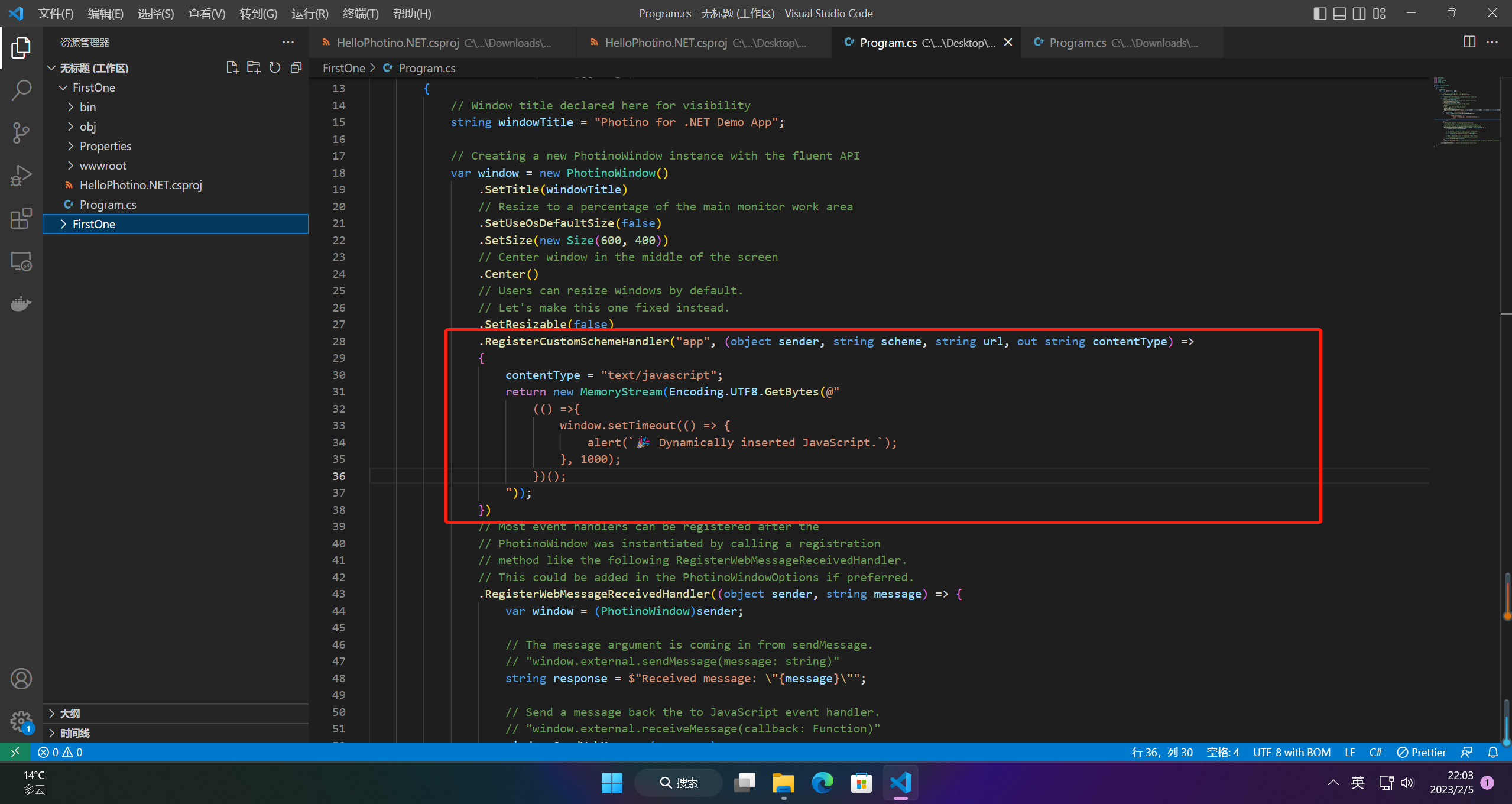
Task: Open the Docker view icon
Action: (x=21, y=304)
